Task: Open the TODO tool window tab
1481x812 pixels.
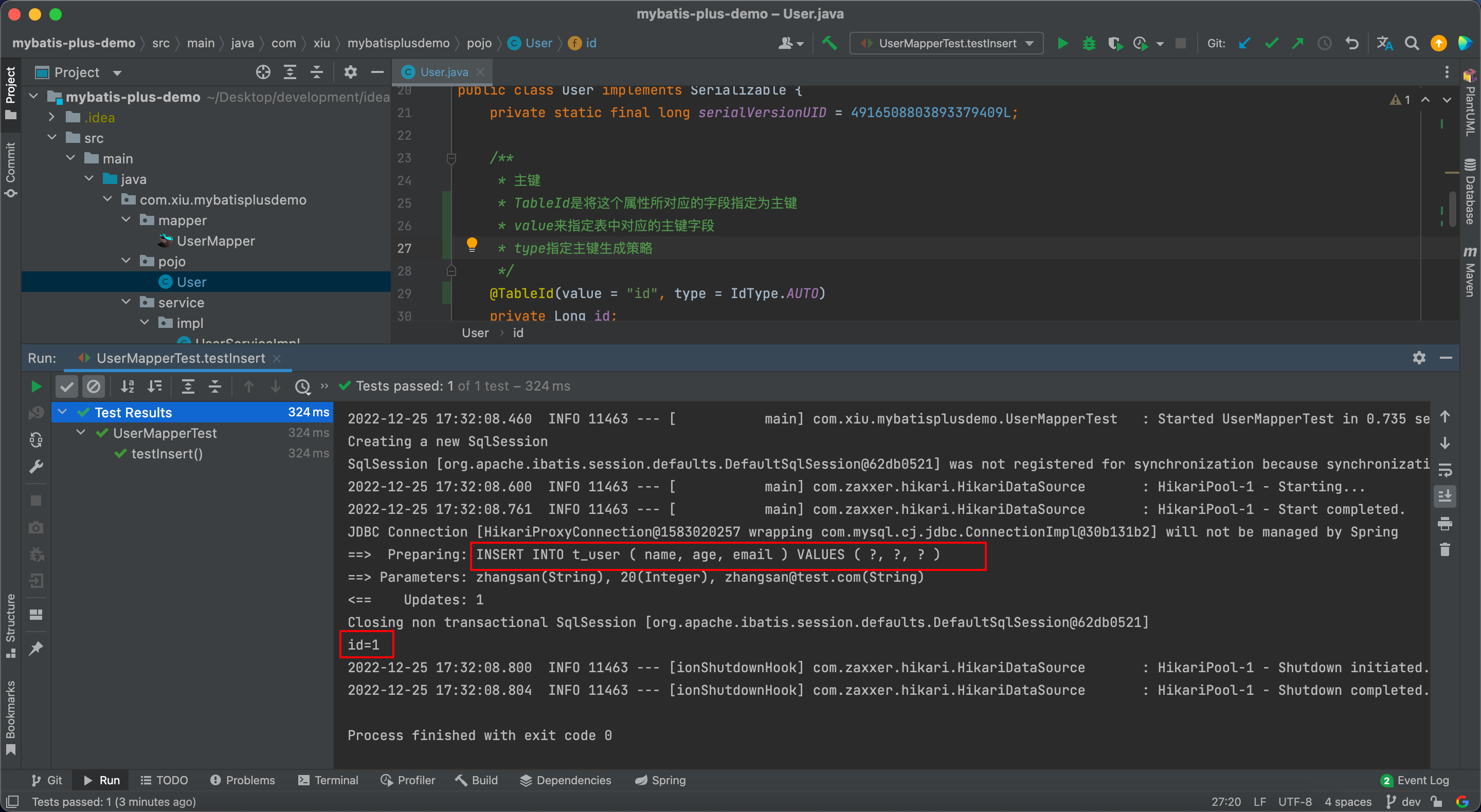Action: [x=164, y=780]
